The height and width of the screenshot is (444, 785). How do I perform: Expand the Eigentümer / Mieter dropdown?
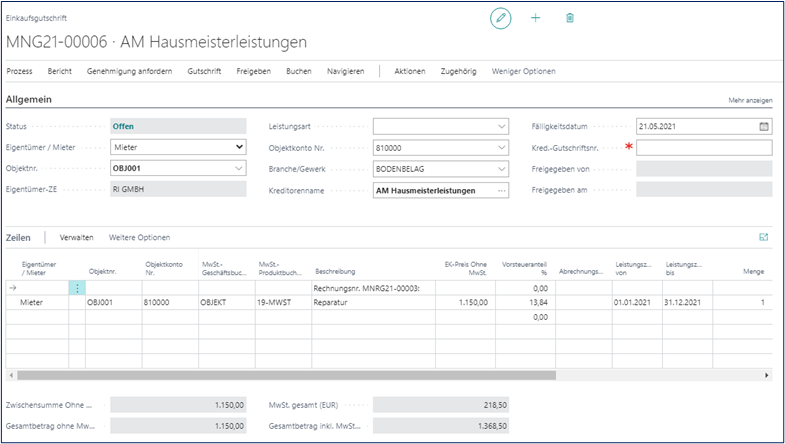pyautogui.click(x=238, y=148)
